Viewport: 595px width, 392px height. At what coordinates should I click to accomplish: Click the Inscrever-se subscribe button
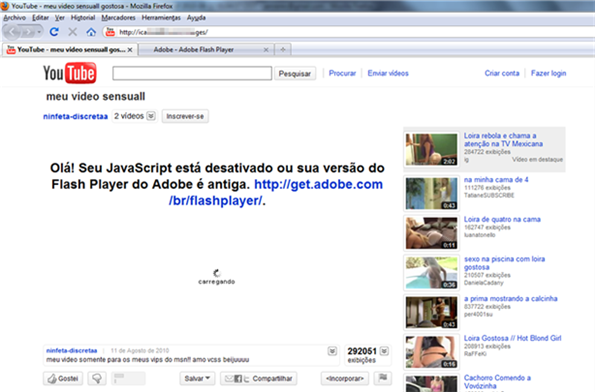click(x=185, y=116)
